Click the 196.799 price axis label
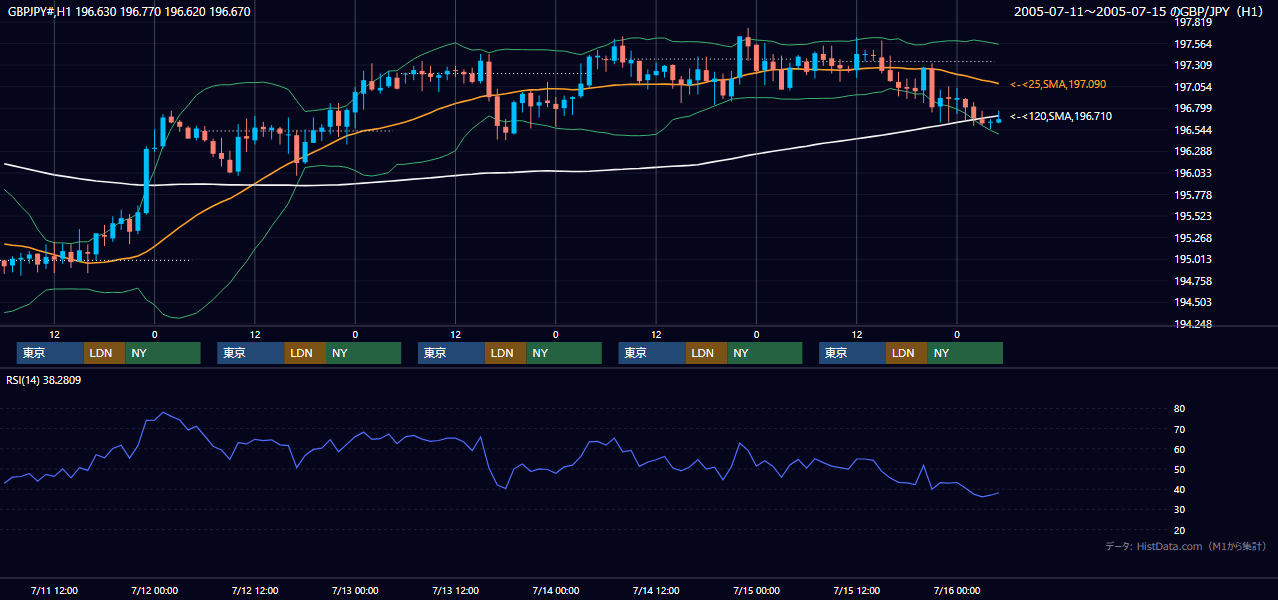The image size is (1278, 600). point(1193,108)
